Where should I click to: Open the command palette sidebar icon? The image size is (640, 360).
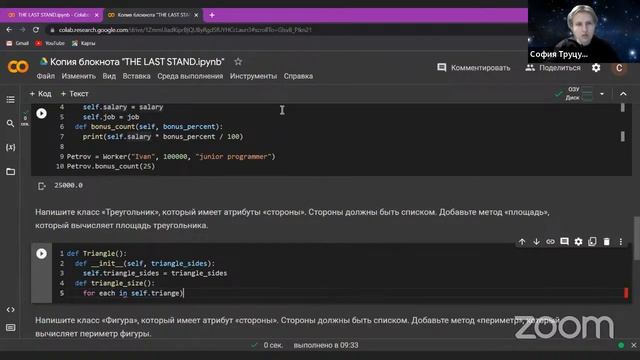(11, 327)
